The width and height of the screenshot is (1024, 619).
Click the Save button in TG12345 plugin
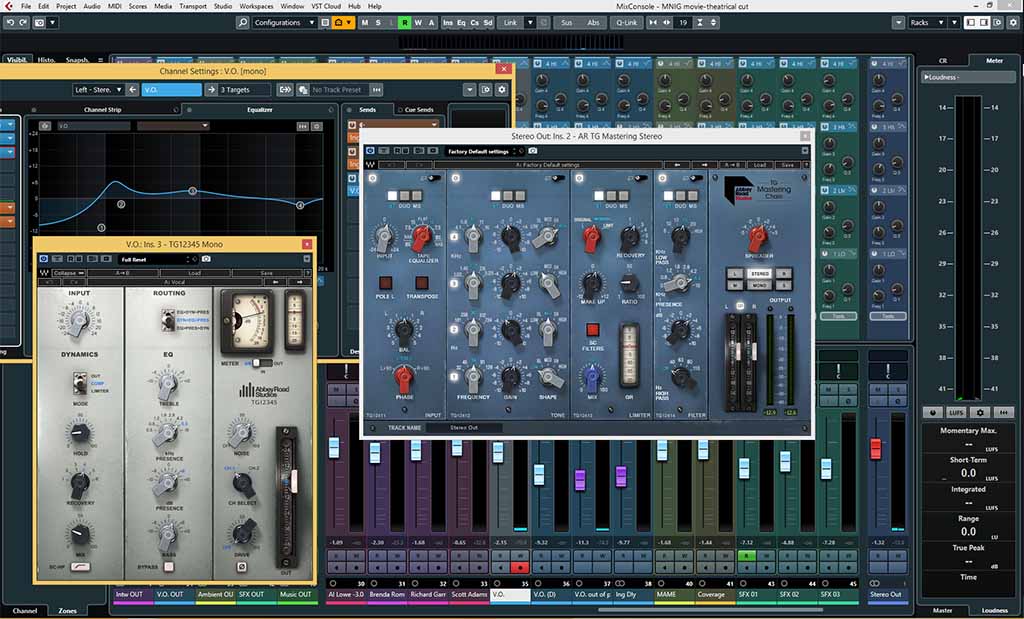[x=267, y=273]
